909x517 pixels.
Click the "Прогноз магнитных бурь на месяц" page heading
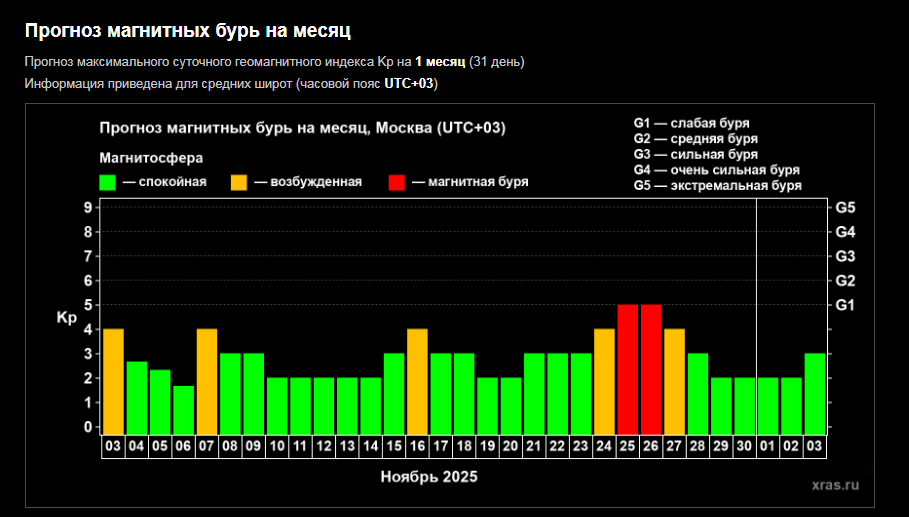[x=188, y=31]
